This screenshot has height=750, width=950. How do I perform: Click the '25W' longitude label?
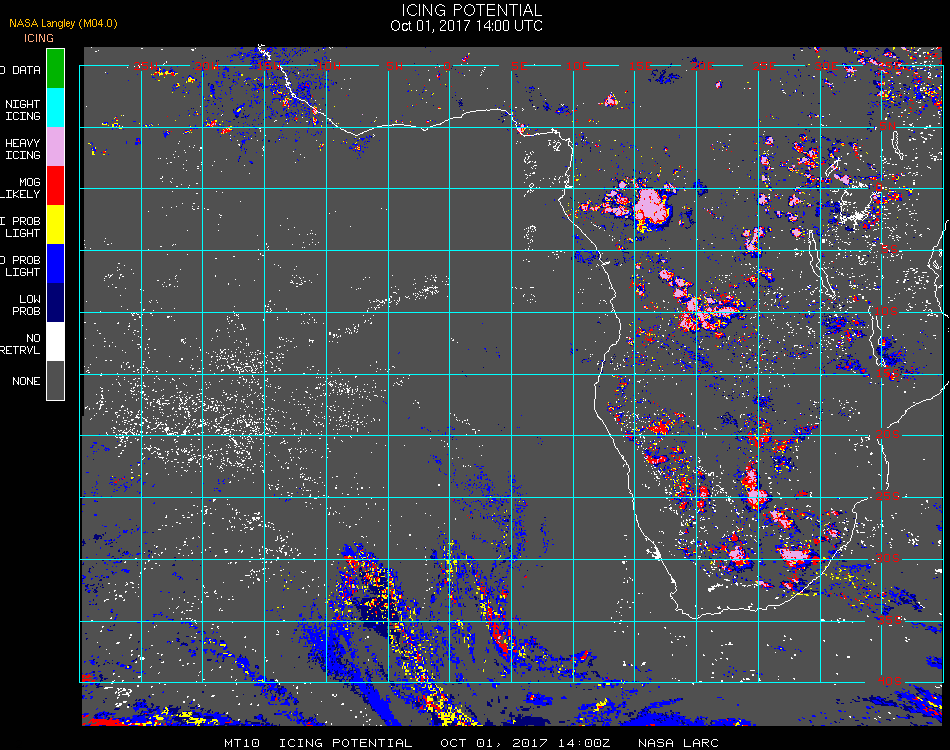coord(145,66)
